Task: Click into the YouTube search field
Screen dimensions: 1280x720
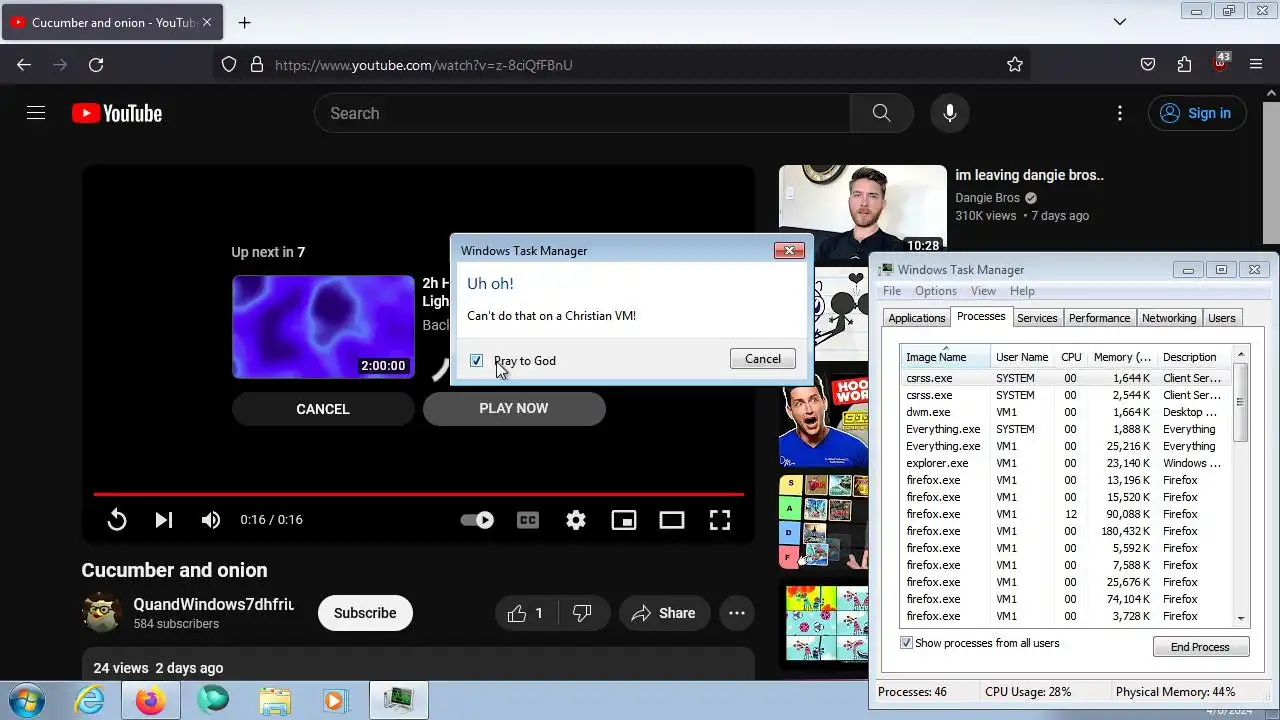Action: pos(583,113)
